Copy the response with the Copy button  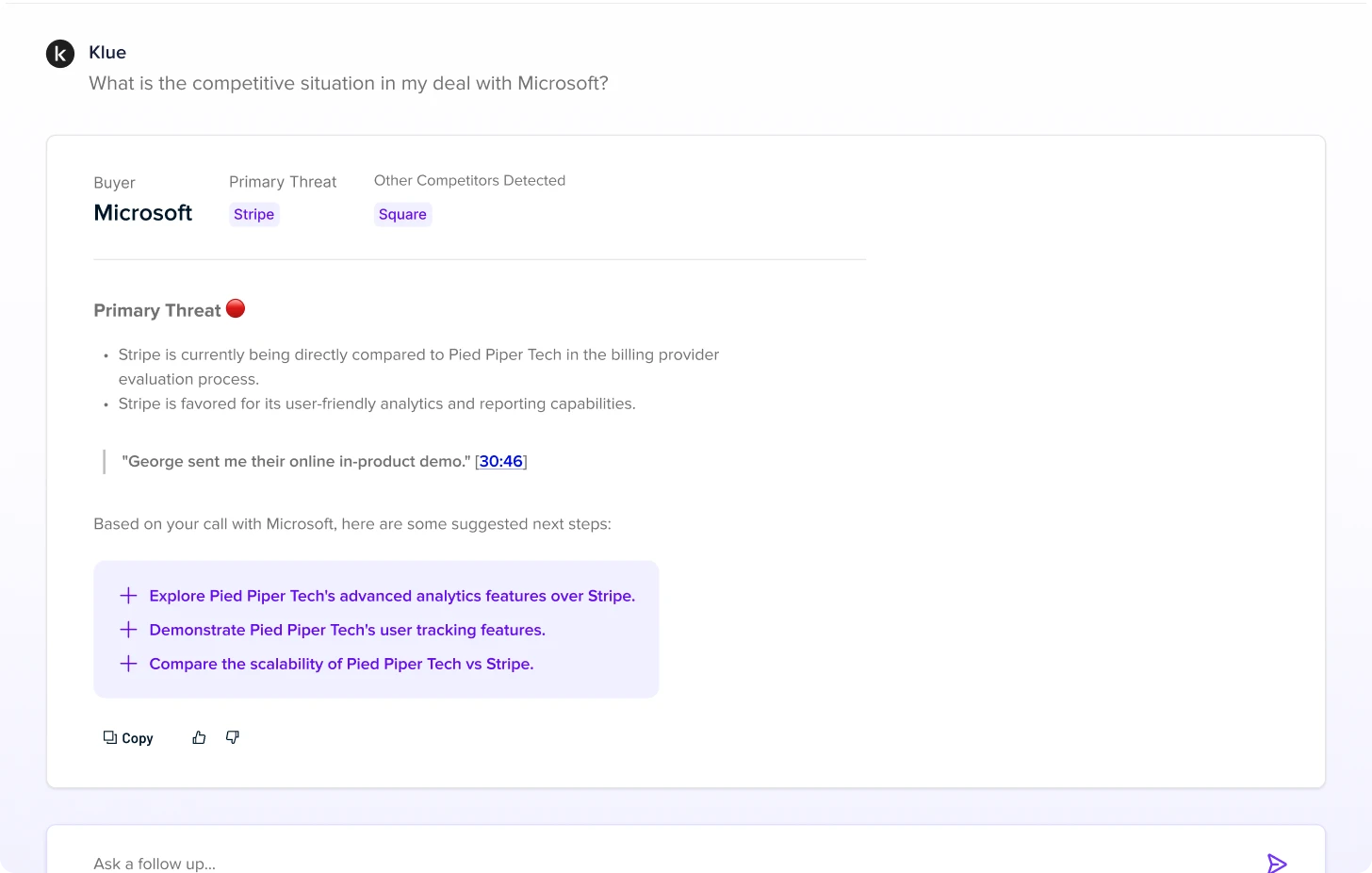(x=128, y=738)
